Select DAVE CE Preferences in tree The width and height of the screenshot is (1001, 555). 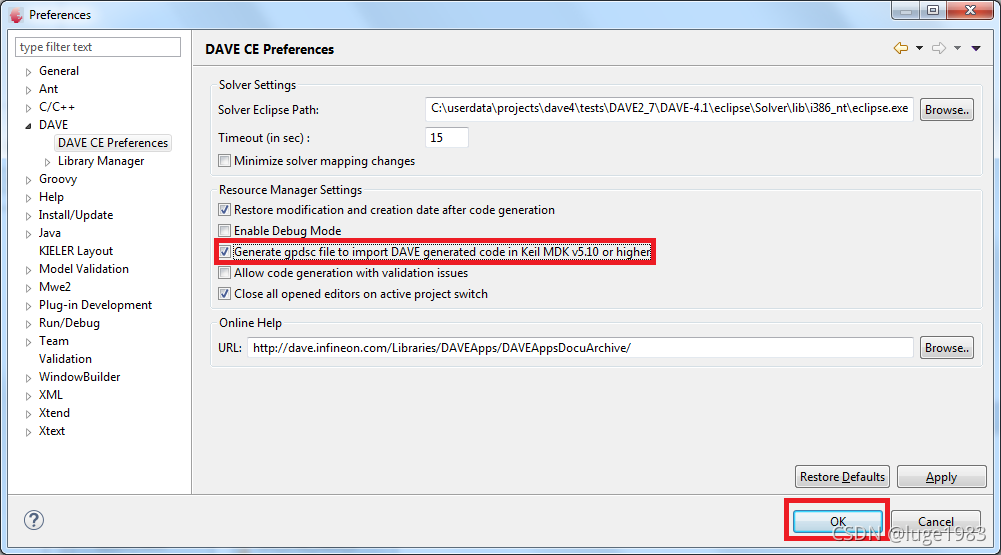113,142
